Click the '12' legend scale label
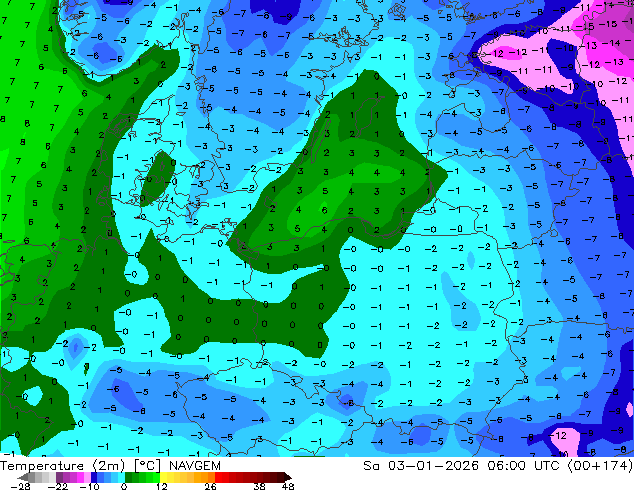The height and width of the screenshot is (490, 634). pos(162,486)
